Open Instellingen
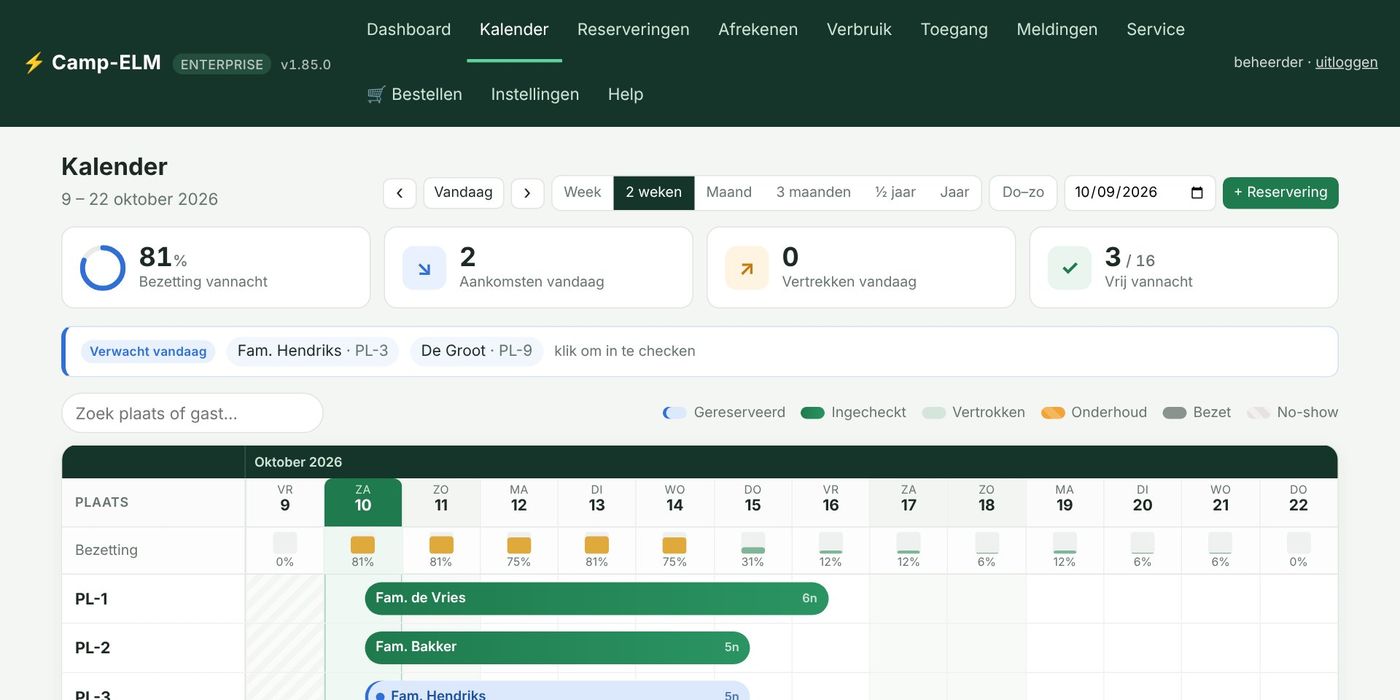This screenshot has width=1400, height=700. [x=535, y=94]
